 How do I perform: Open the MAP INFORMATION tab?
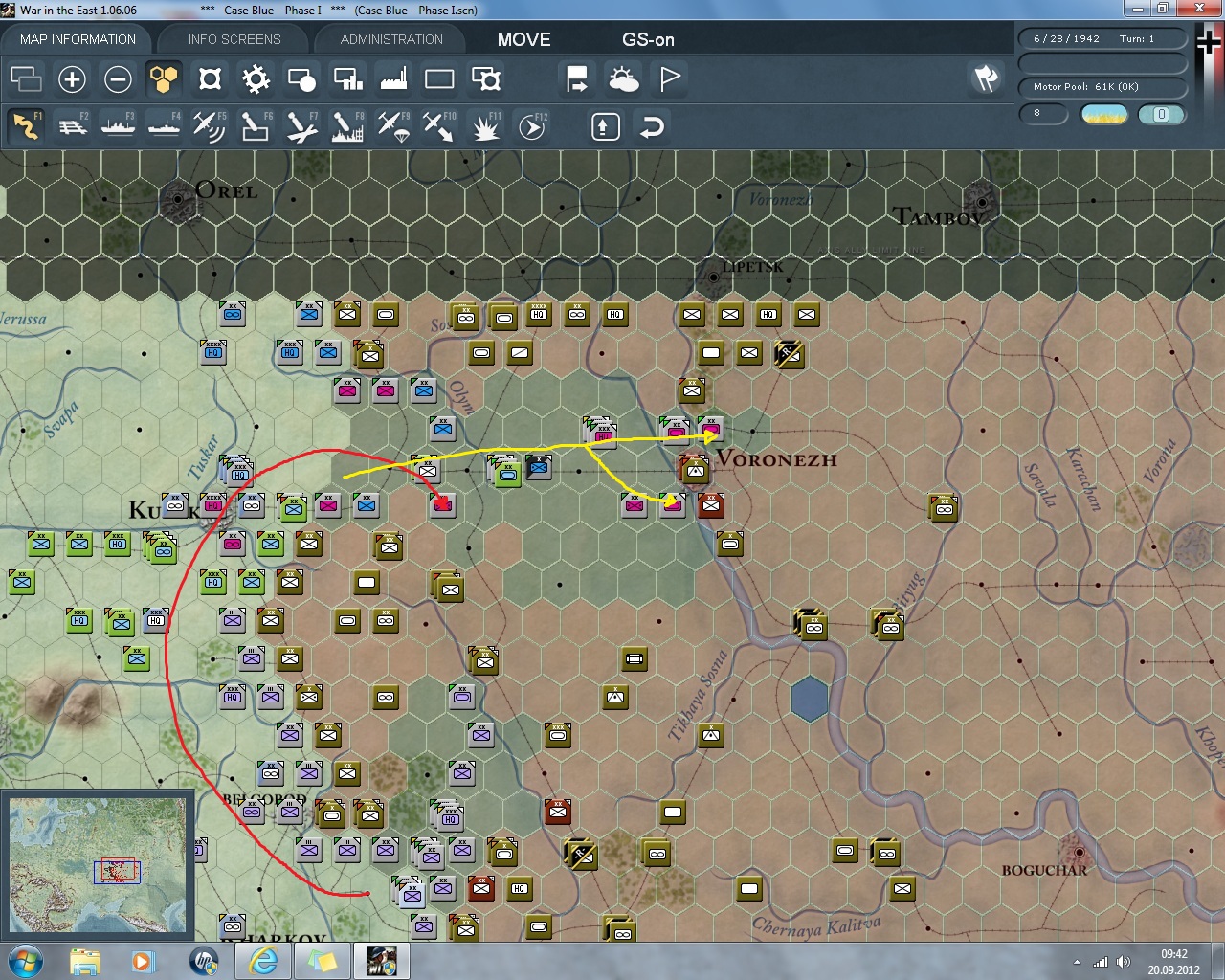pos(78,39)
